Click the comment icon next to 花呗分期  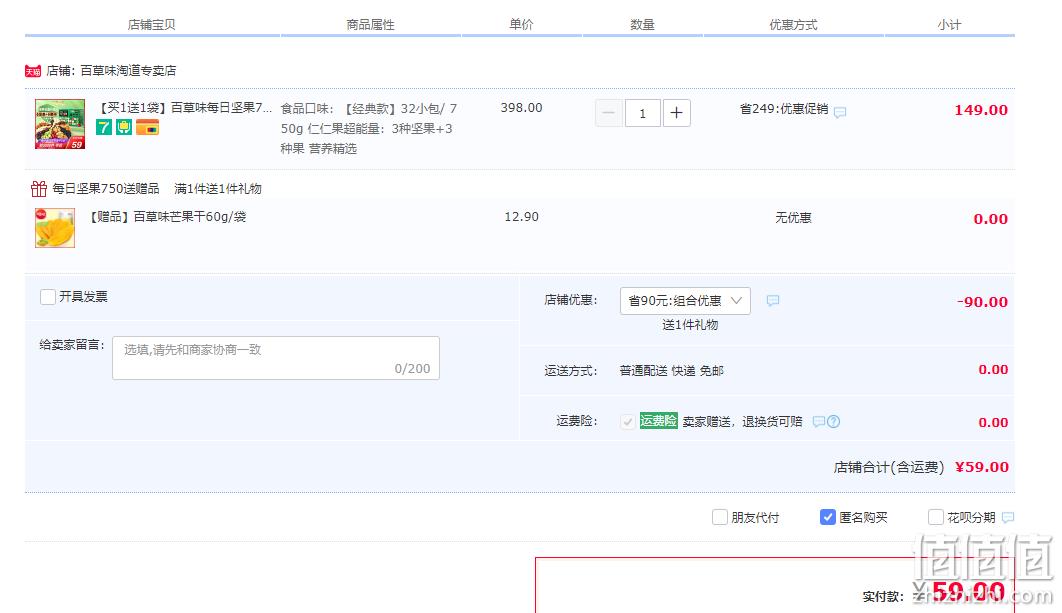1008,517
